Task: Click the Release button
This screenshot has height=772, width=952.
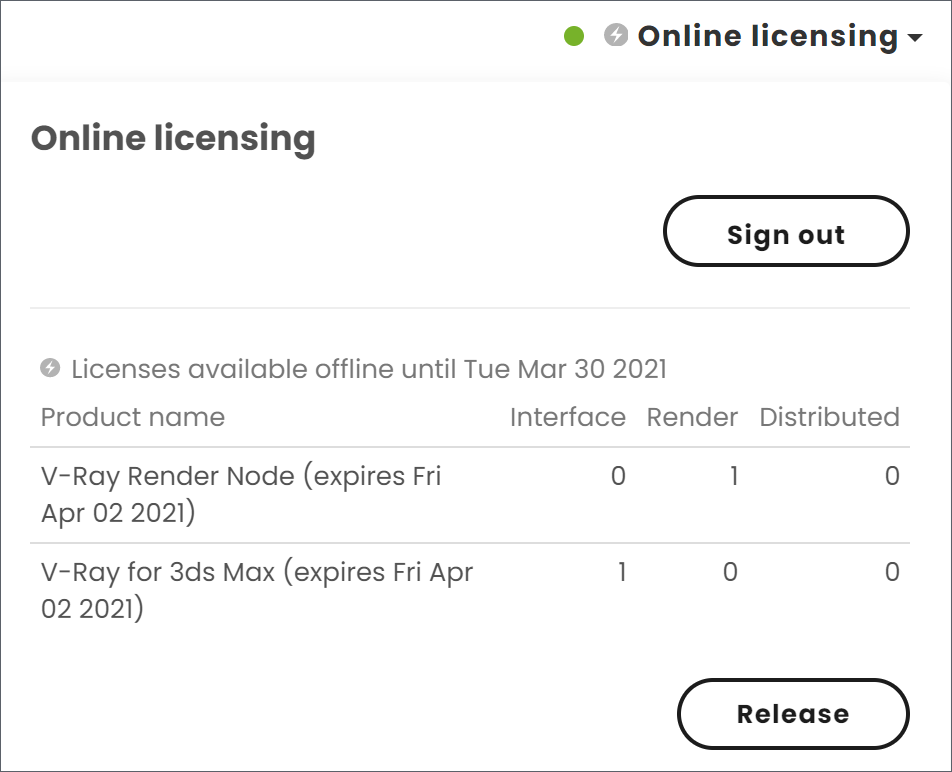Action: [x=793, y=714]
